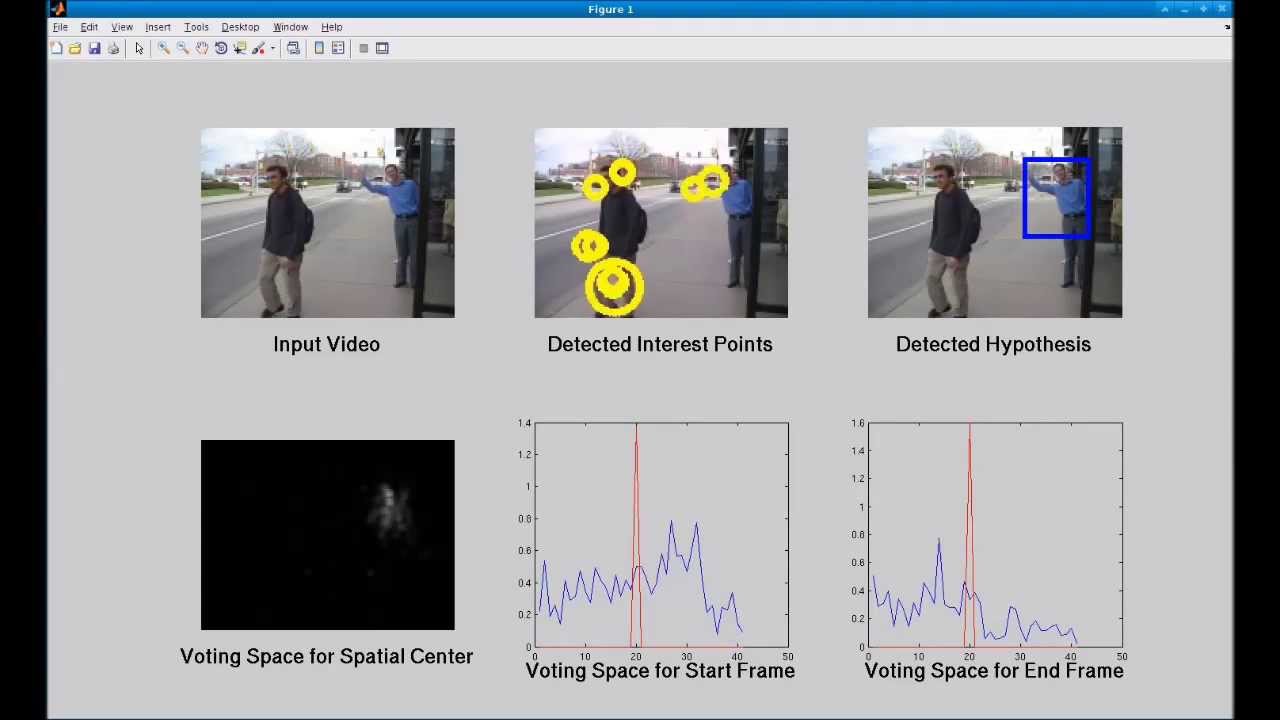The width and height of the screenshot is (1280, 720).
Task: Click the Input Video image
Action: (x=327, y=223)
